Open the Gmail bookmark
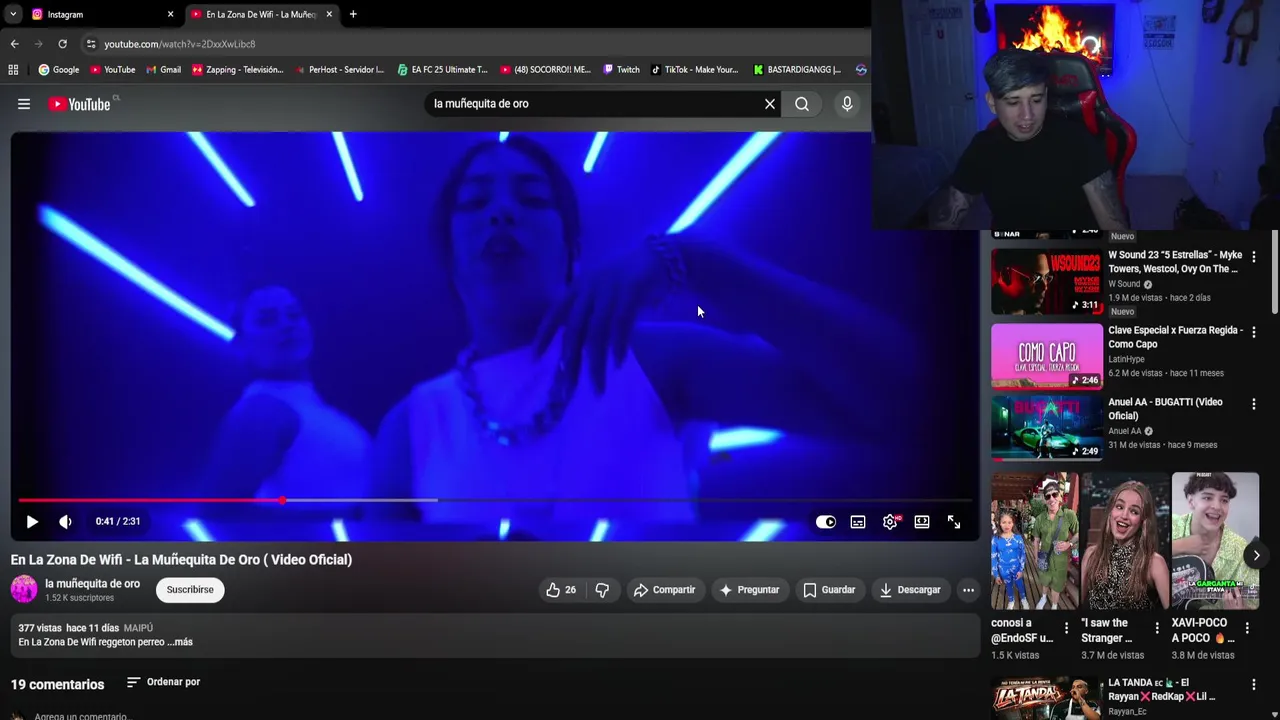The width and height of the screenshot is (1280, 720). click(x=164, y=70)
